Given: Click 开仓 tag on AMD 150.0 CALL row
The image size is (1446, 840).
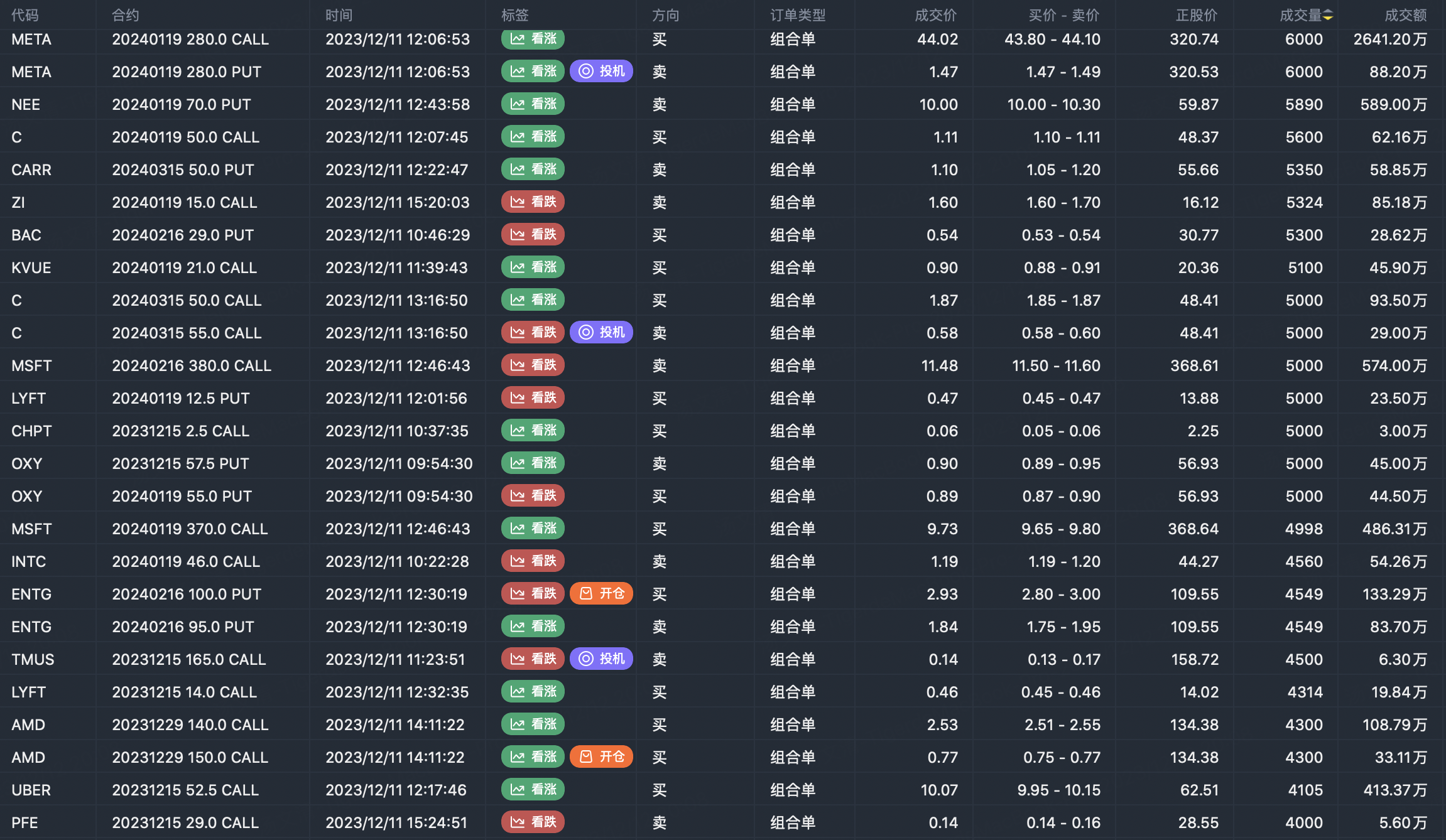Looking at the screenshot, I should (601, 757).
